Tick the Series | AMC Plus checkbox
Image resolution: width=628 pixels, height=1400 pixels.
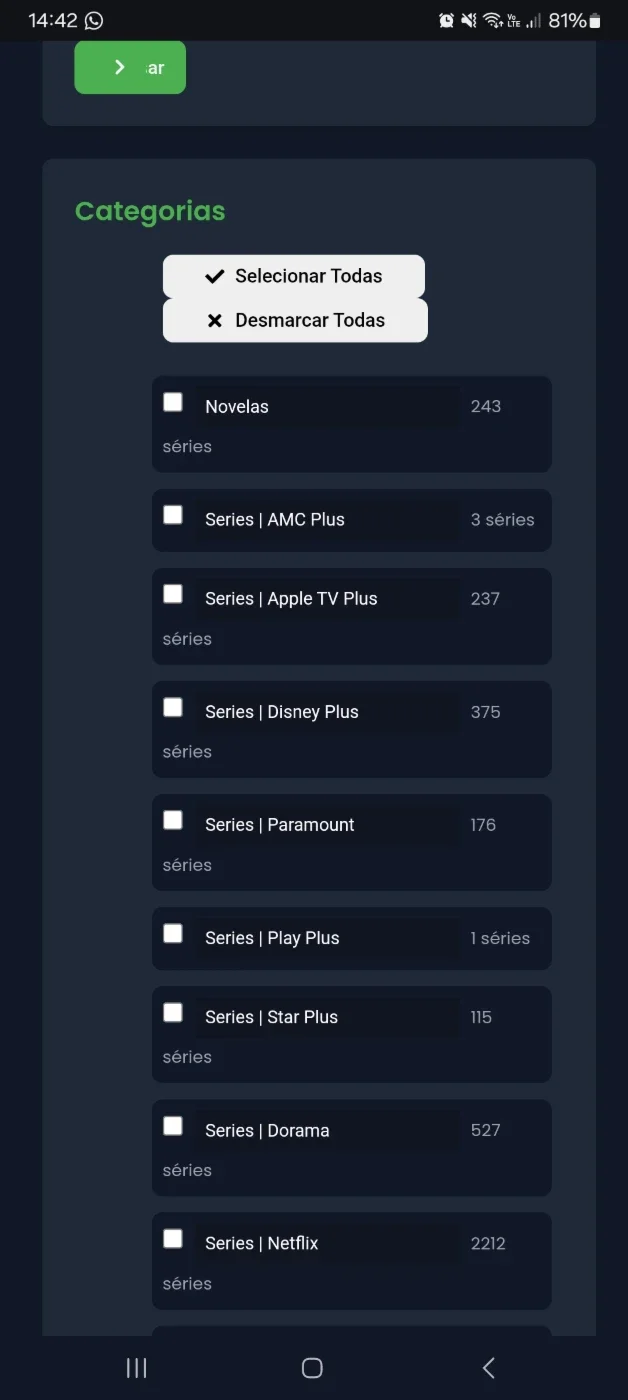pos(173,515)
